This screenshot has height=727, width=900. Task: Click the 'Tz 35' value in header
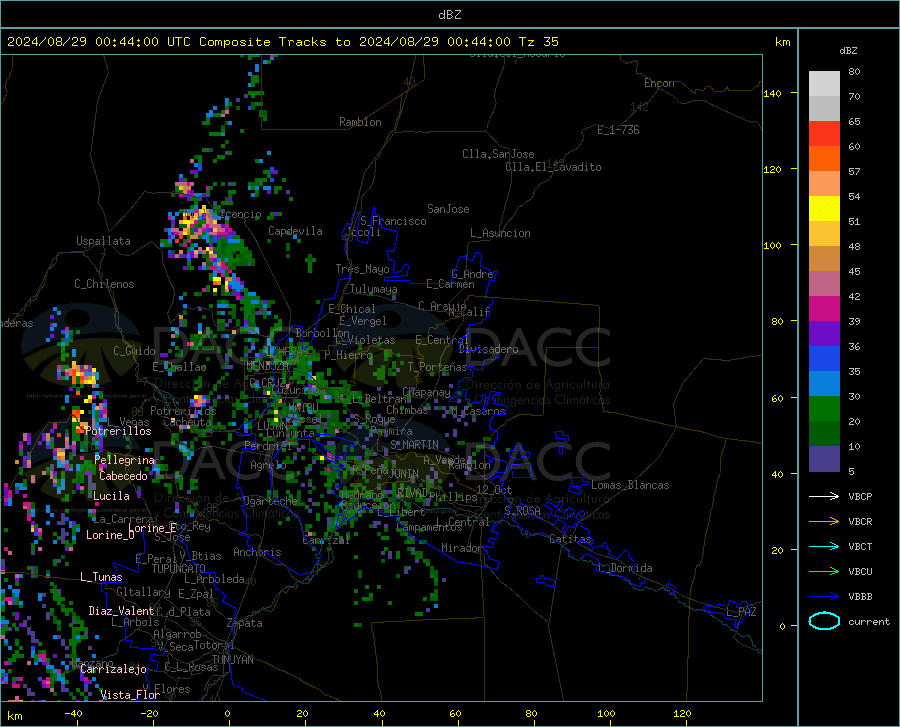538,42
